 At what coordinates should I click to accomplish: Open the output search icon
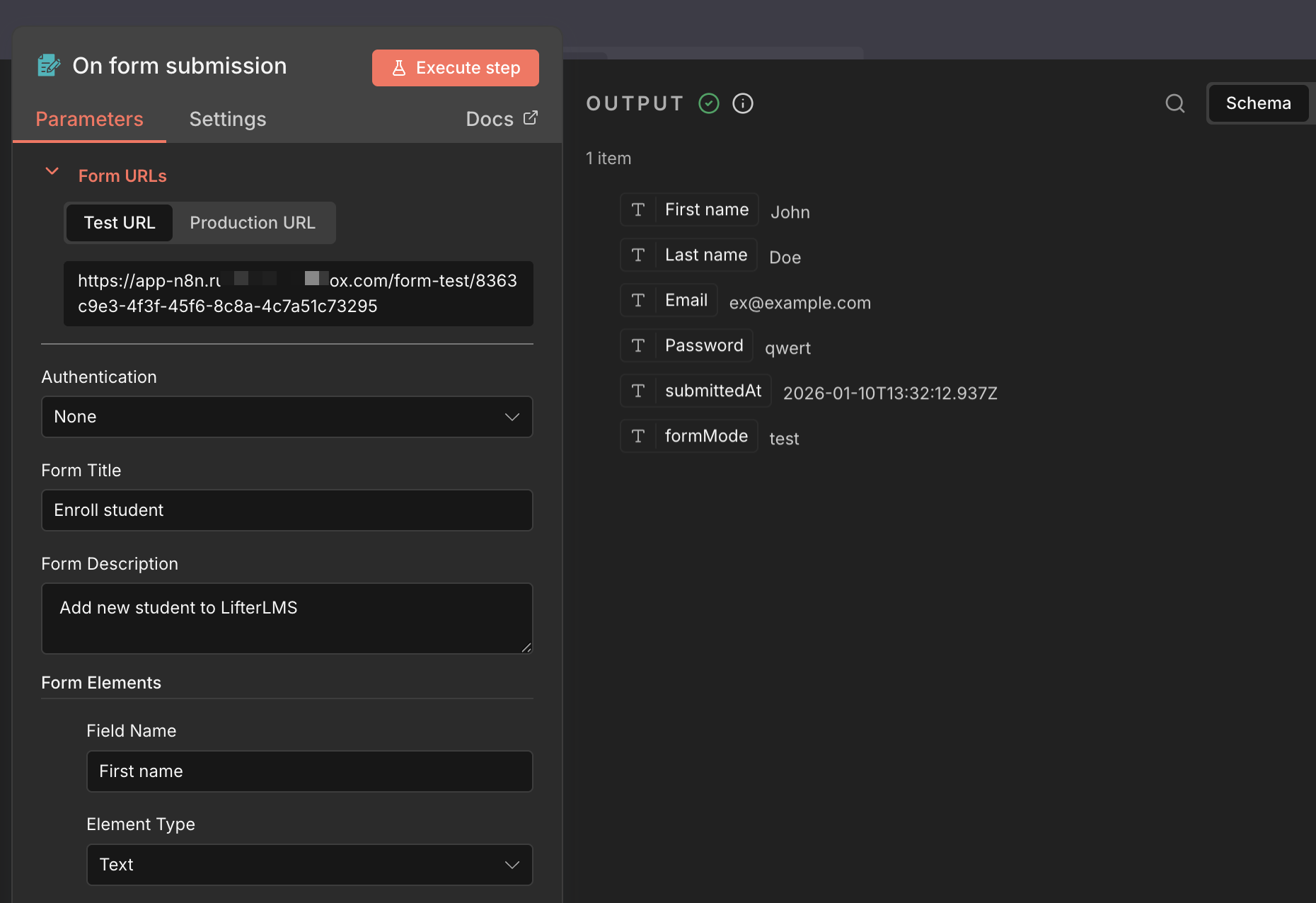1174,103
